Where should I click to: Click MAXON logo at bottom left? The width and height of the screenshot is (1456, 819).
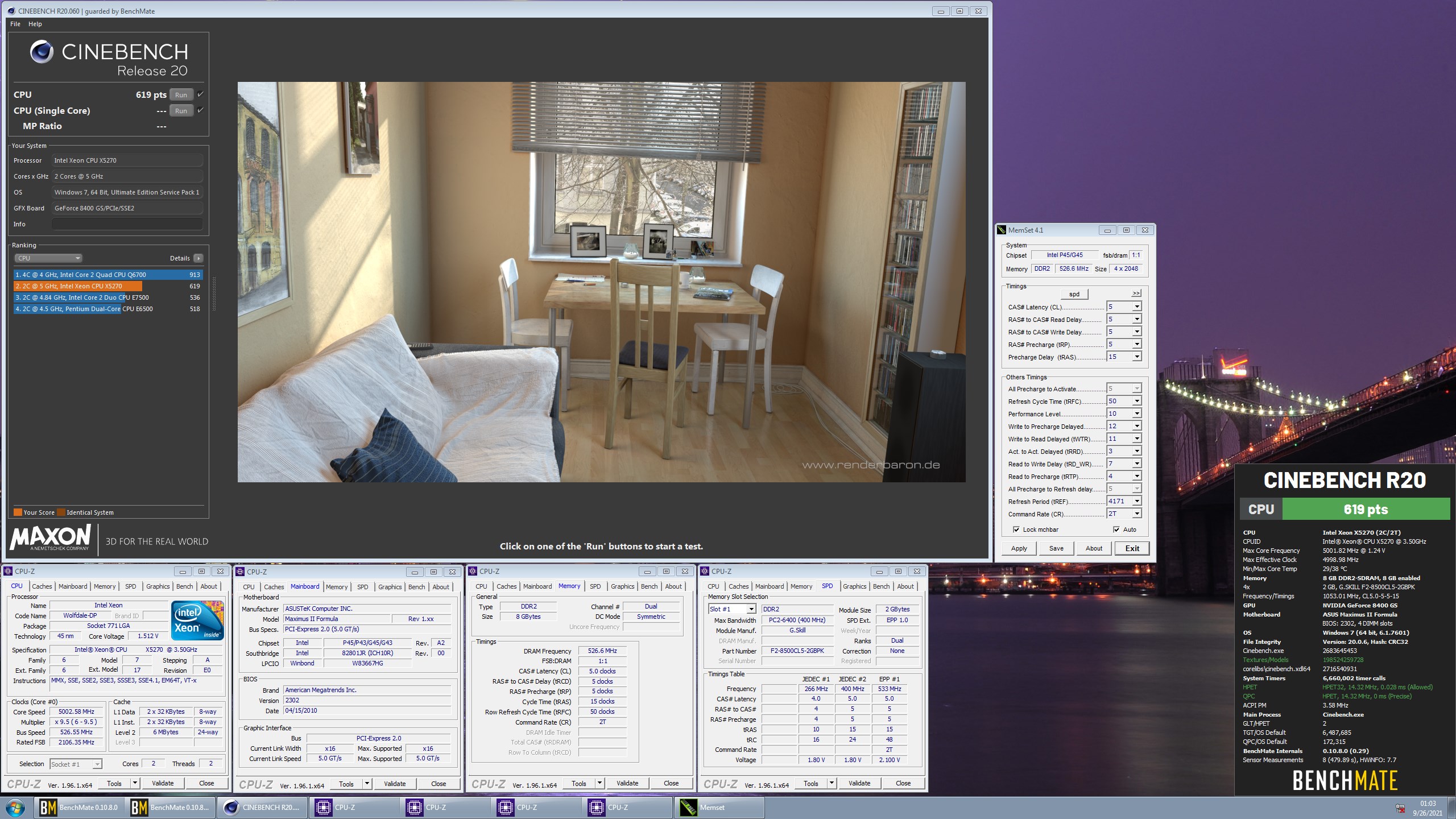click(50, 537)
